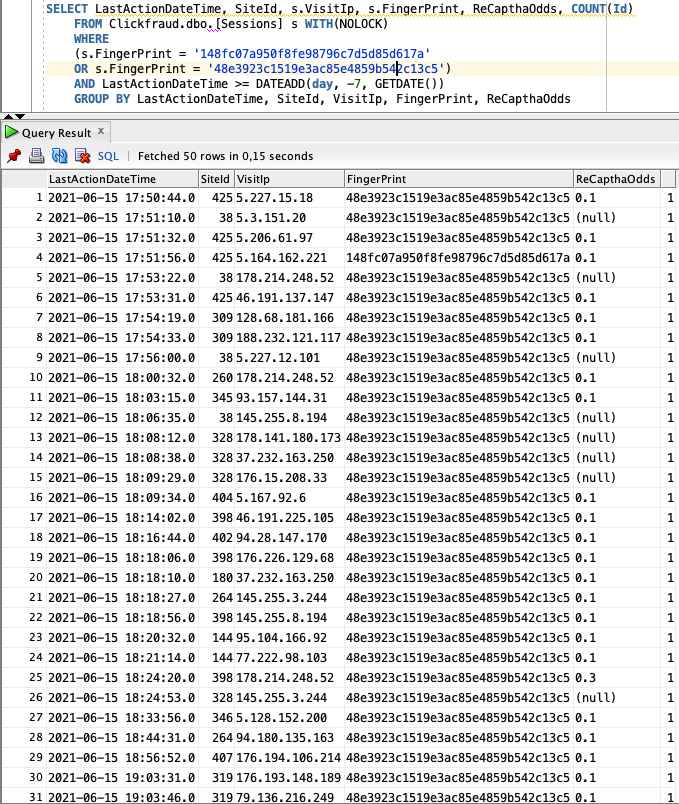Click the GROUP BY keyword in editor
The width and height of the screenshot is (679, 804).
tap(102, 99)
